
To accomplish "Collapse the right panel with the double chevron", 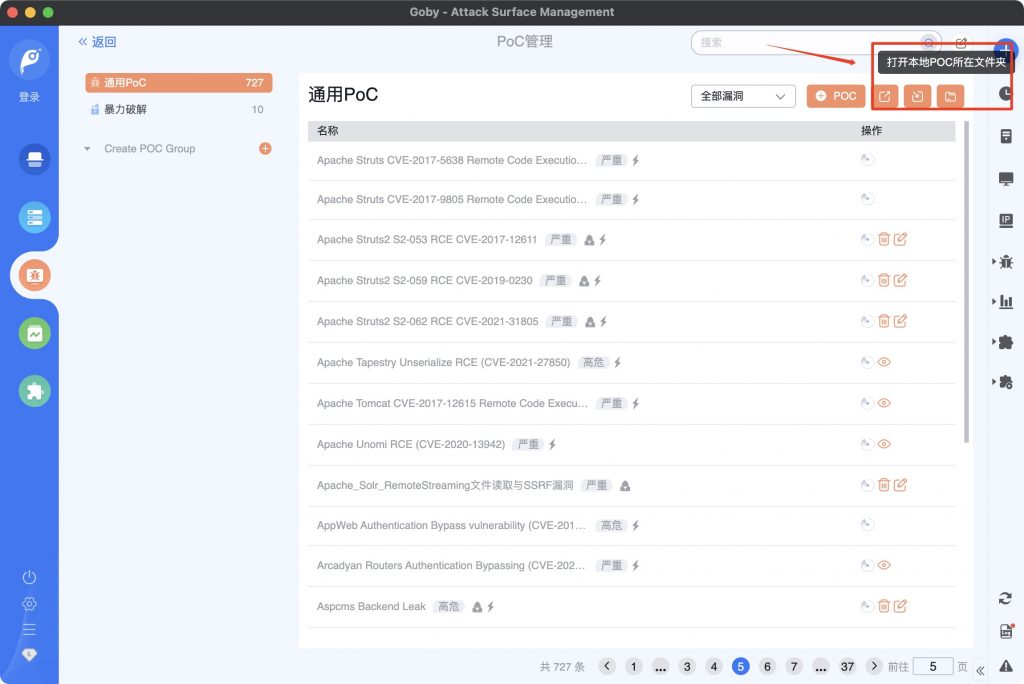I will coord(980,670).
